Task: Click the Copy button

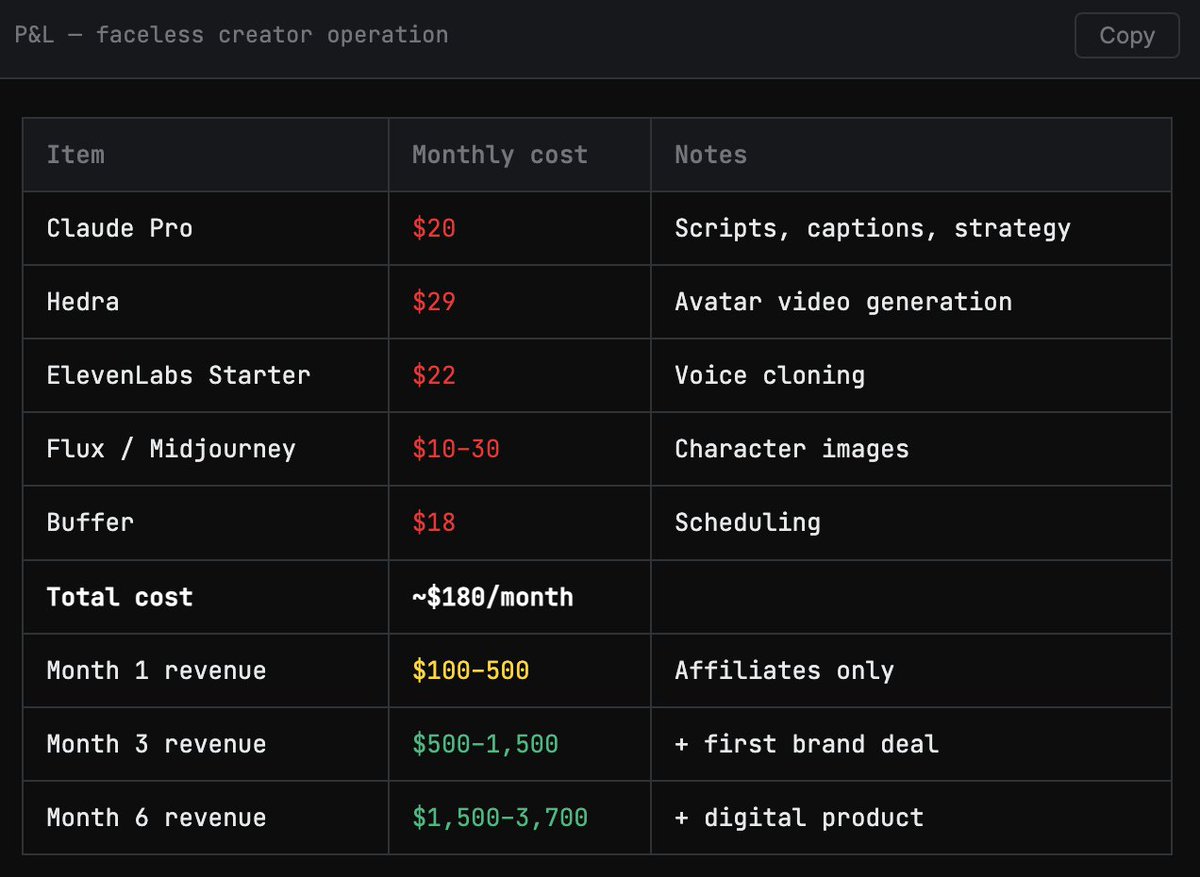Action: point(1127,35)
